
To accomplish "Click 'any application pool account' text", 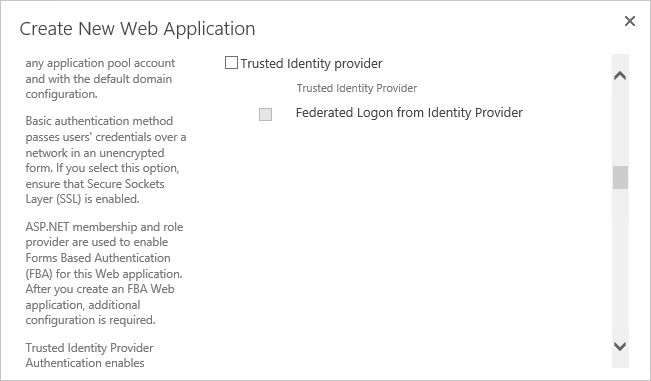I will click(x=100, y=63).
